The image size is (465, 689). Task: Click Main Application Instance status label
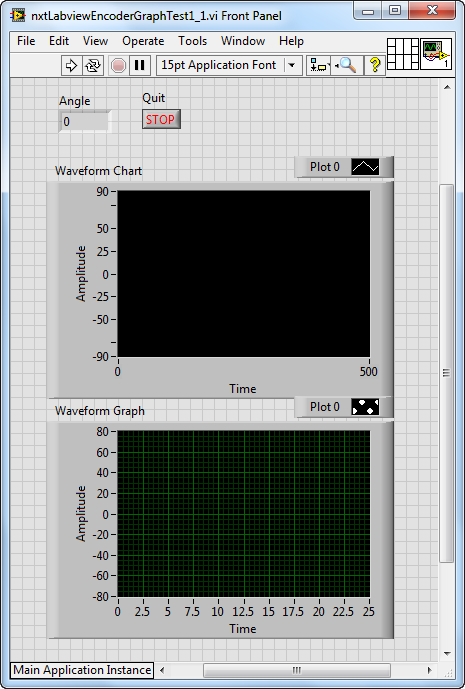[x=82, y=670]
